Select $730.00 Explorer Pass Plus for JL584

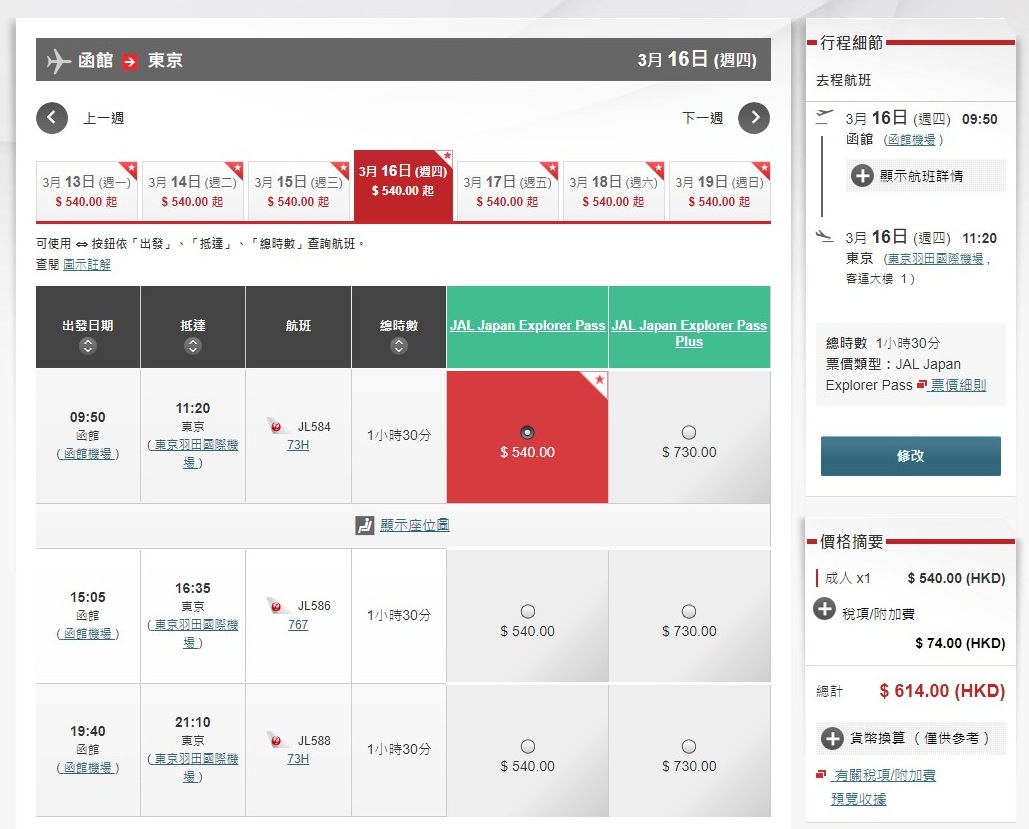click(689, 433)
